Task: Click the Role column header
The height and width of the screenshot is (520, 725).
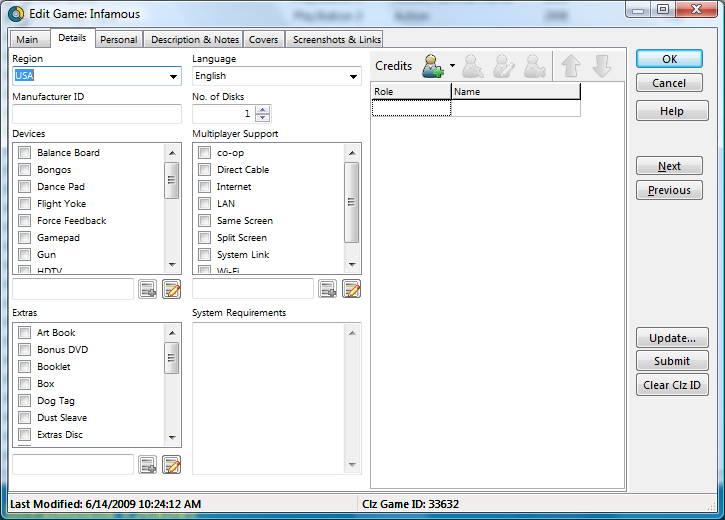Action: [412, 92]
